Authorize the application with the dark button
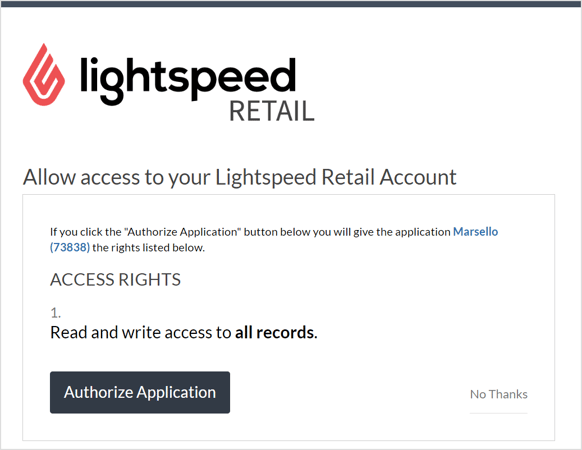Viewport: 582px width, 450px height. [140, 392]
